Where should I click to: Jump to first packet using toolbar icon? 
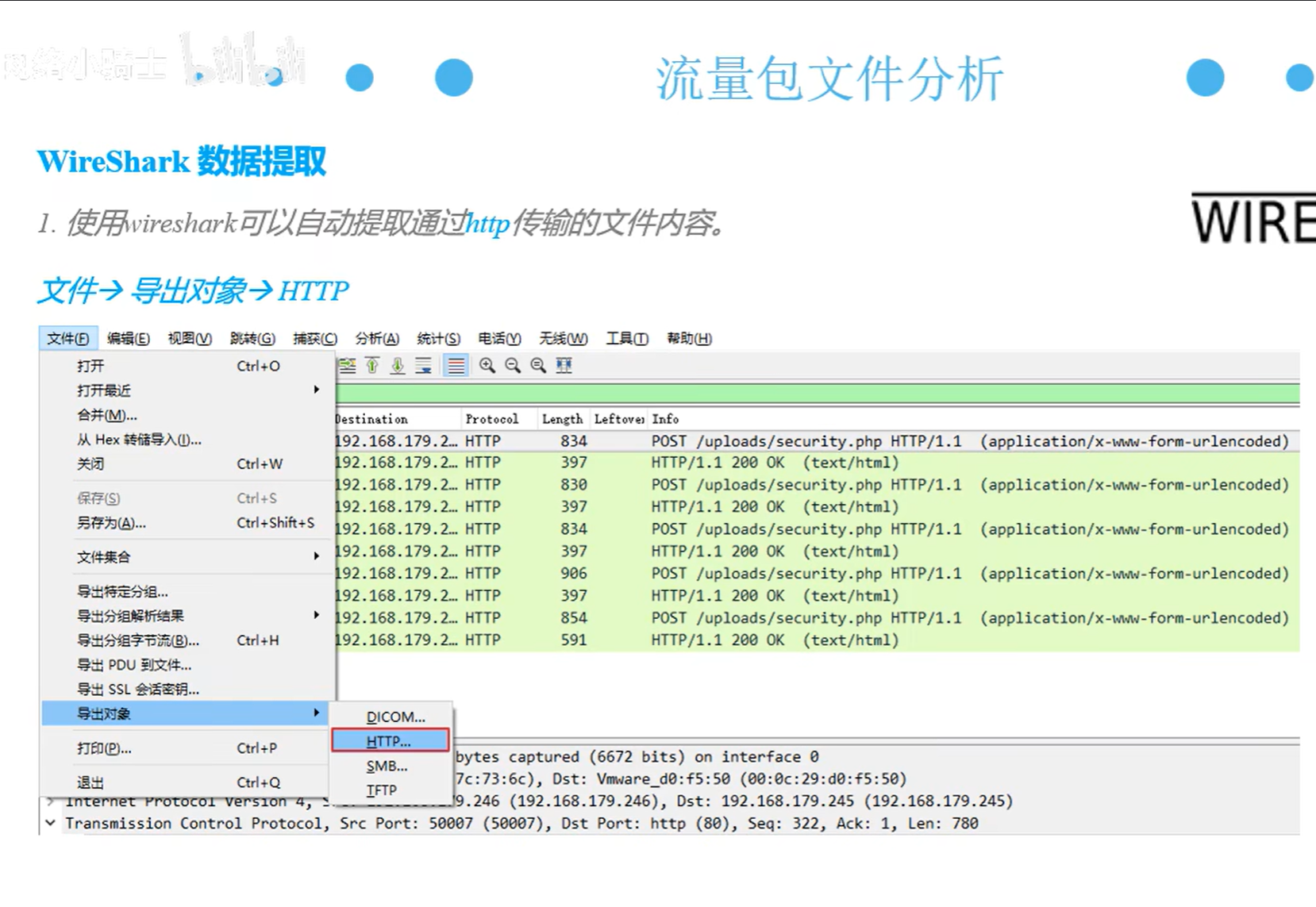point(372,366)
